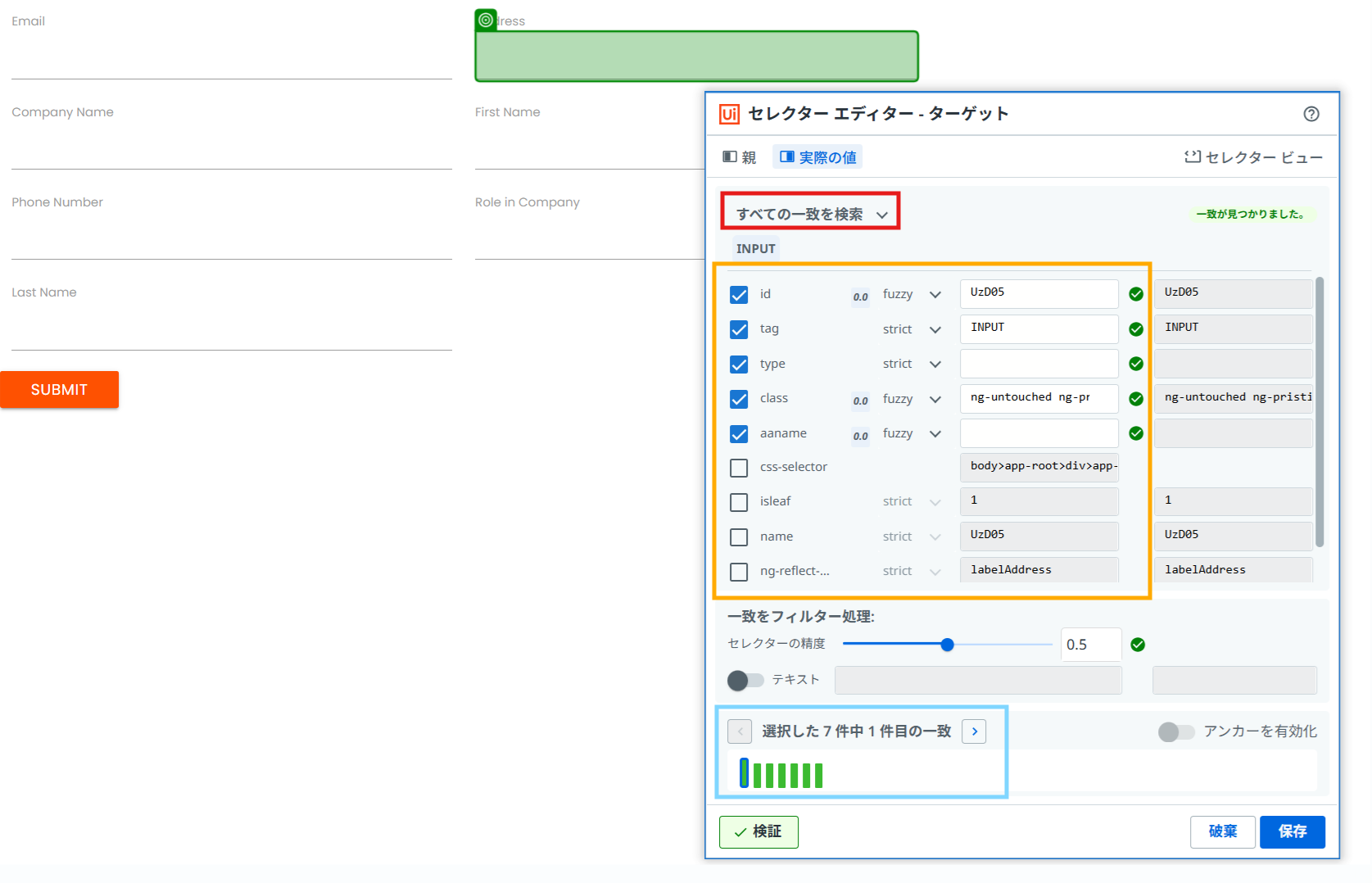This screenshot has width=1372, height=883.
Task: Click the Last Name input field
Action: coord(232,327)
